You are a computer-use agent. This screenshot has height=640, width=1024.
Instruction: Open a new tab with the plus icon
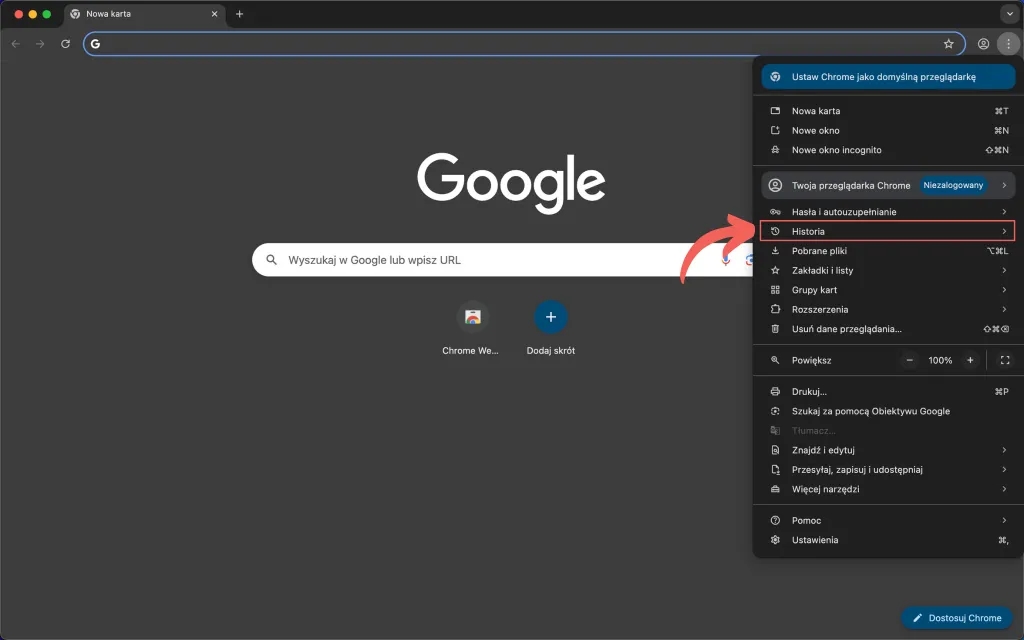[x=238, y=14]
